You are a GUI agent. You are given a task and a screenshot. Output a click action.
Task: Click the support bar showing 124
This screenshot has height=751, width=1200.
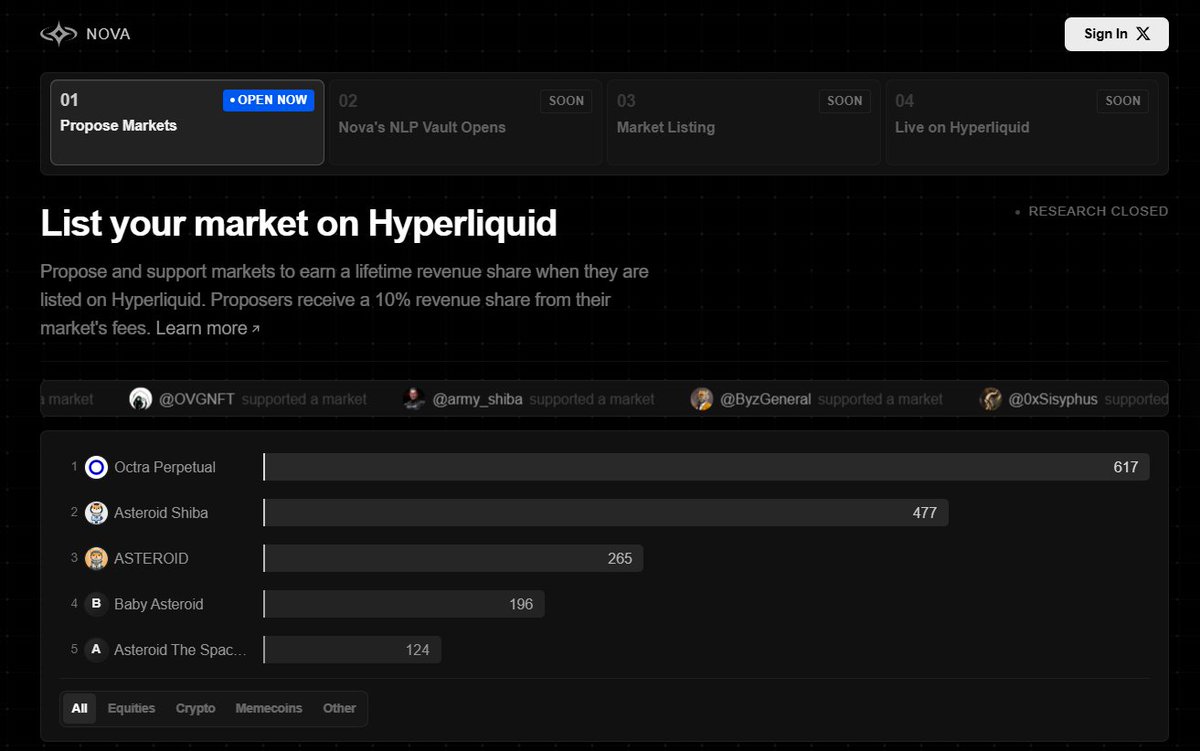[352, 650]
